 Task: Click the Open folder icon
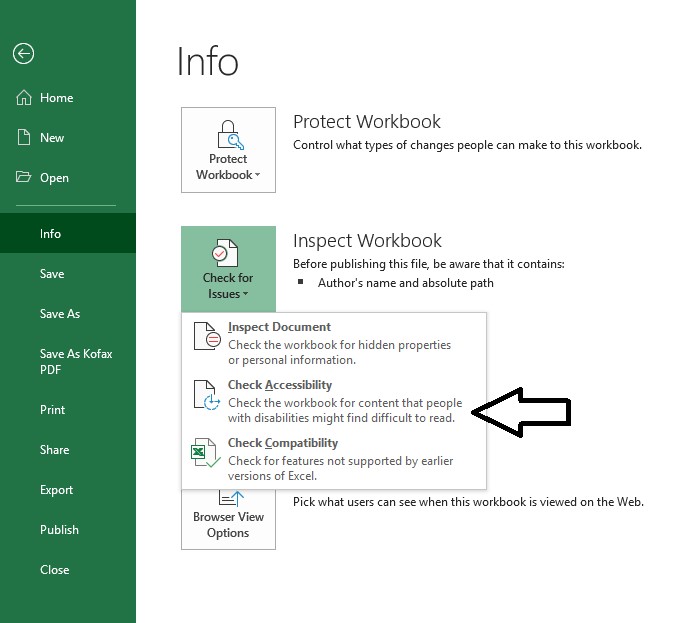23,177
